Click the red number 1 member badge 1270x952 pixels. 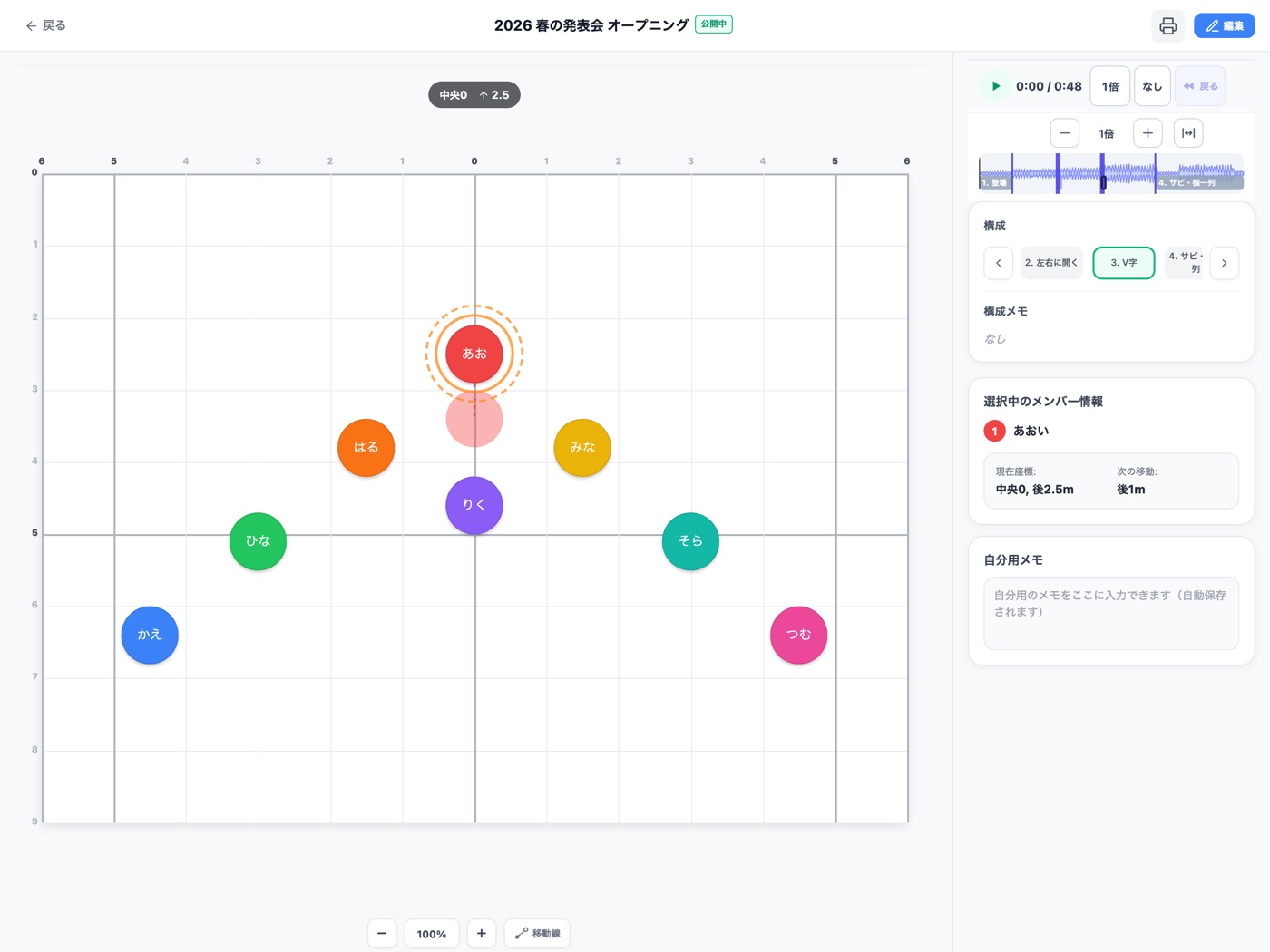coord(994,431)
